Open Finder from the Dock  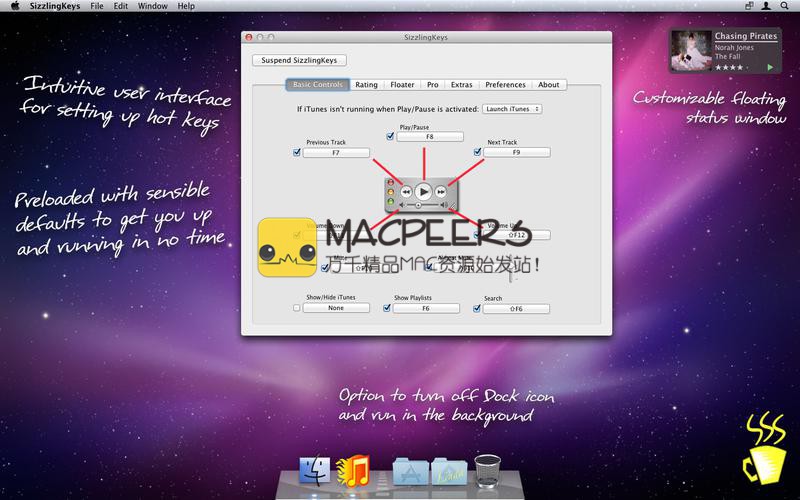point(314,469)
